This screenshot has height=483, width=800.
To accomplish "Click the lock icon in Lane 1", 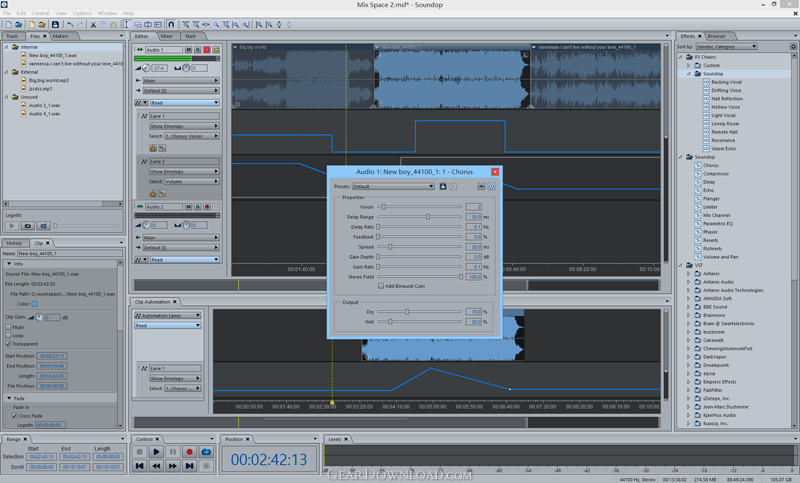I will coord(153,148).
